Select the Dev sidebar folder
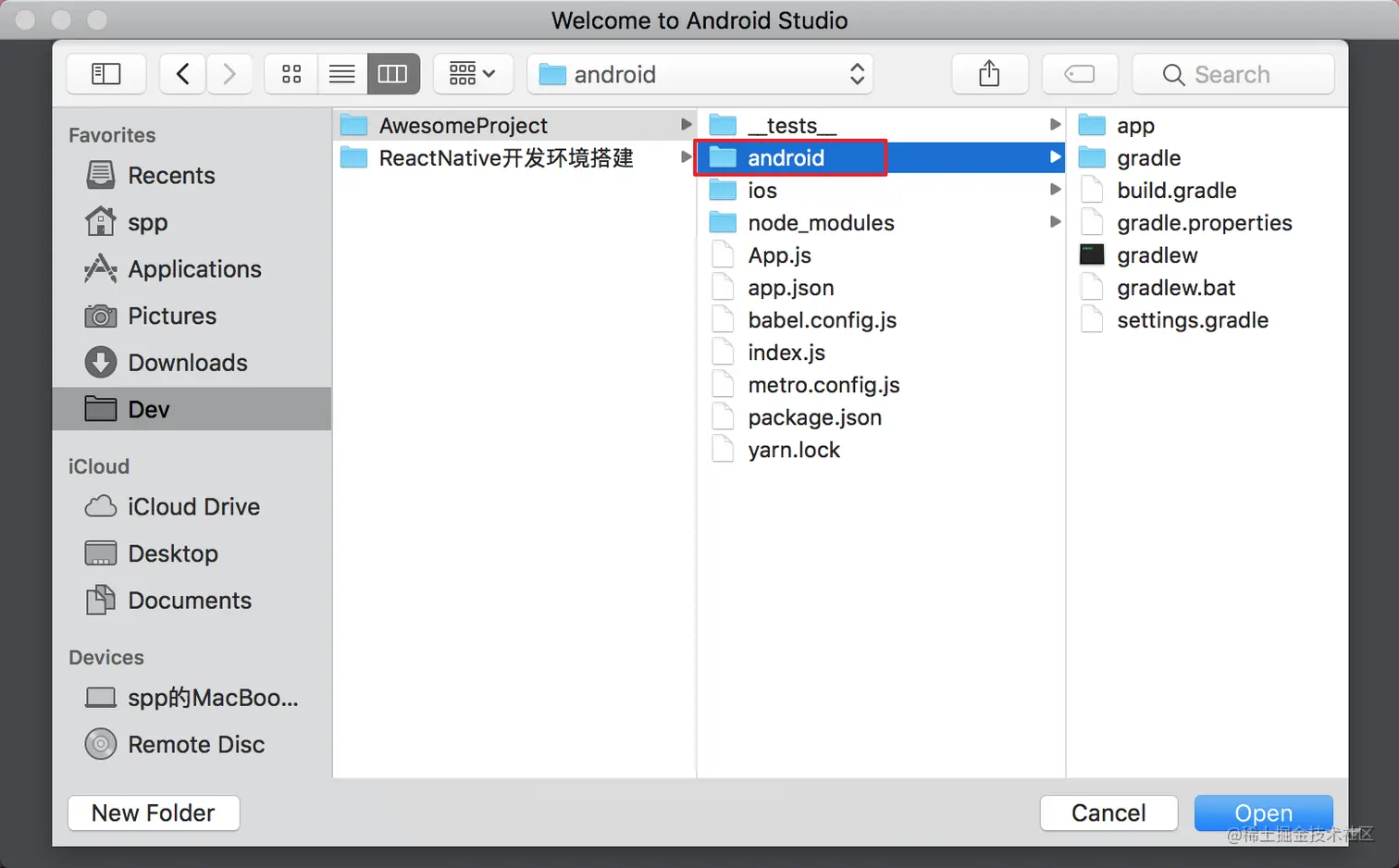Image resolution: width=1399 pixels, height=868 pixels. pyautogui.click(x=192, y=409)
